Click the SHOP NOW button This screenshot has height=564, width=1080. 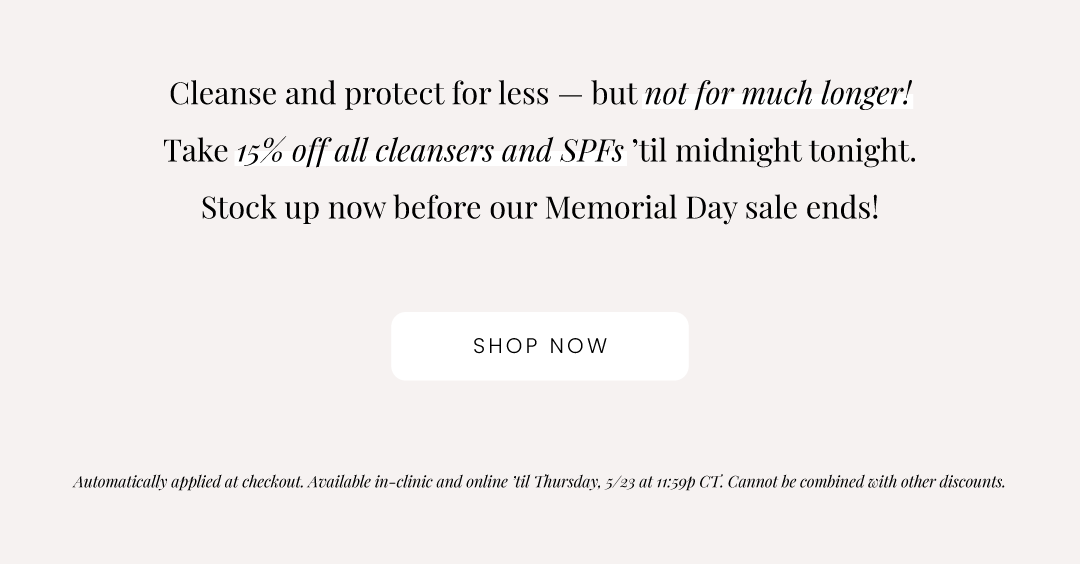click(540, 346)
